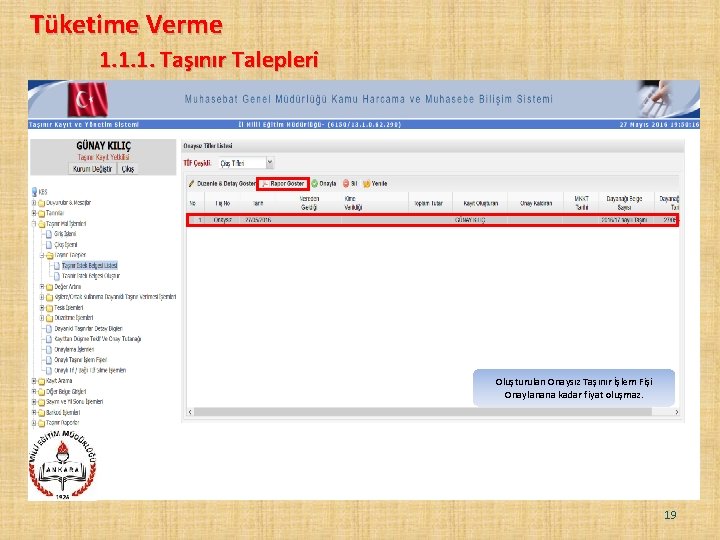Expand the Değer Artırımı folder
The height and width of the screenshot is (540, 720).
(42, 287)
